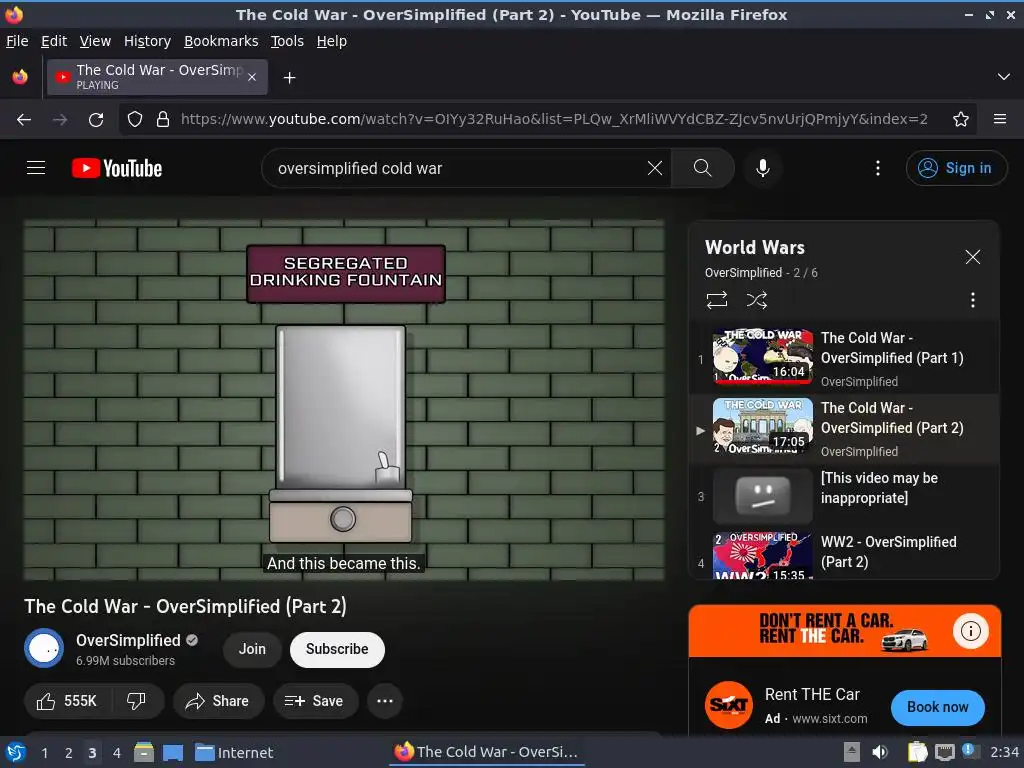The image size is (1024, 768).
Task: Open the Sixt logo in ad
Action: point(728,705)
